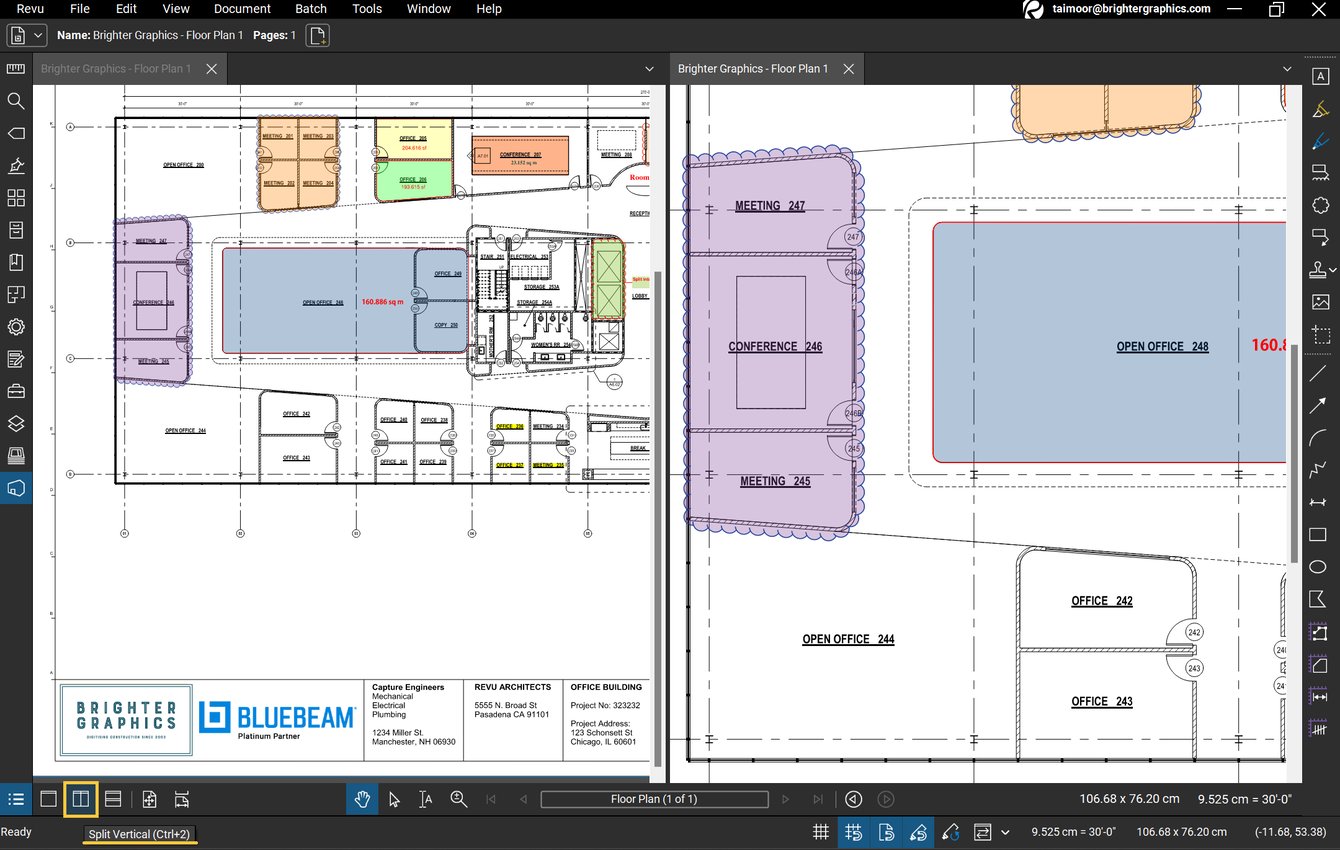Image resolution: width=1340 pixels, height=850 pixels.
Task: Select the Text Box tool on the right toolbar
Action: pos(1320,75)
